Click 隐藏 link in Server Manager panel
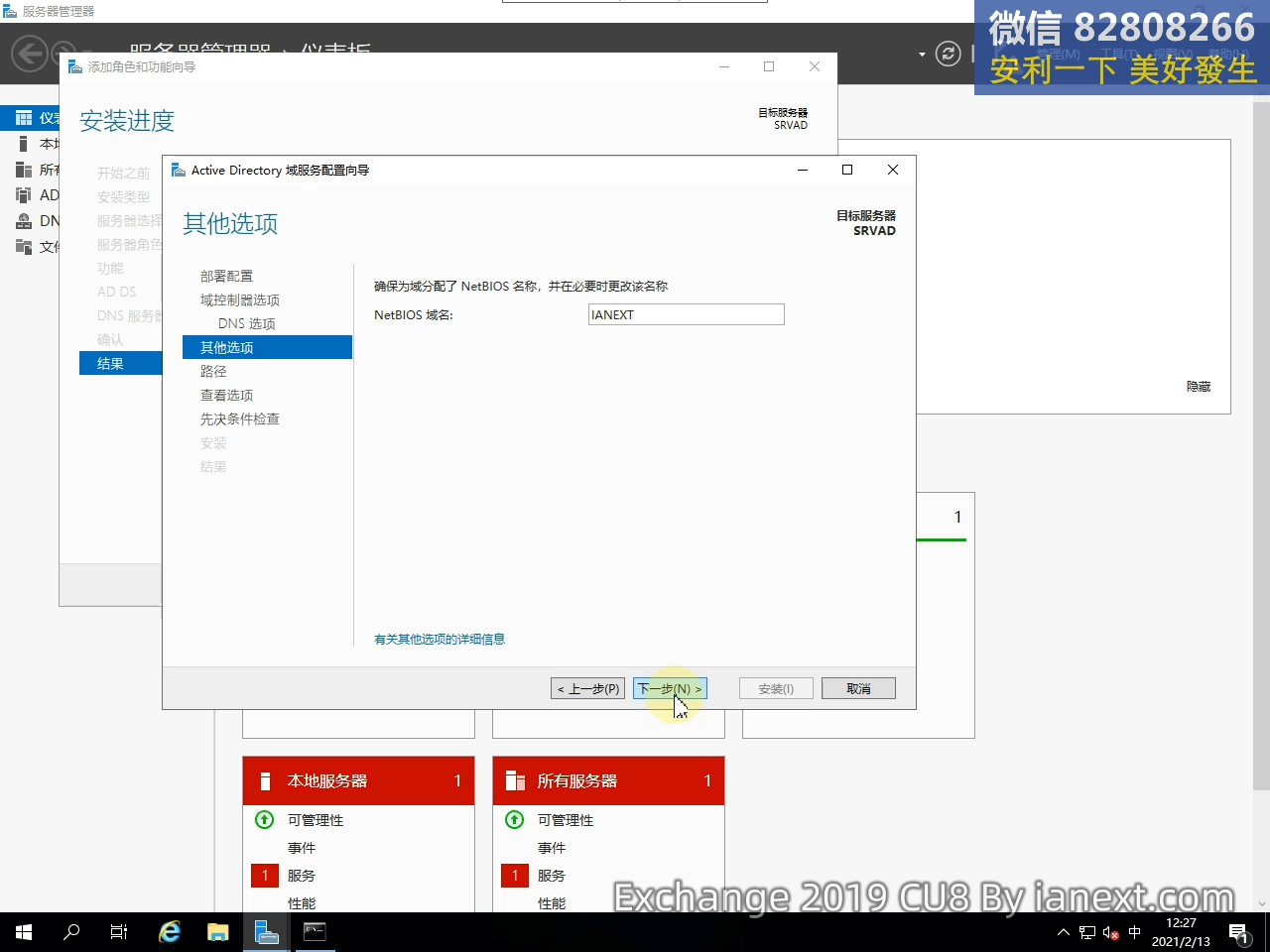 (1199, 387)
